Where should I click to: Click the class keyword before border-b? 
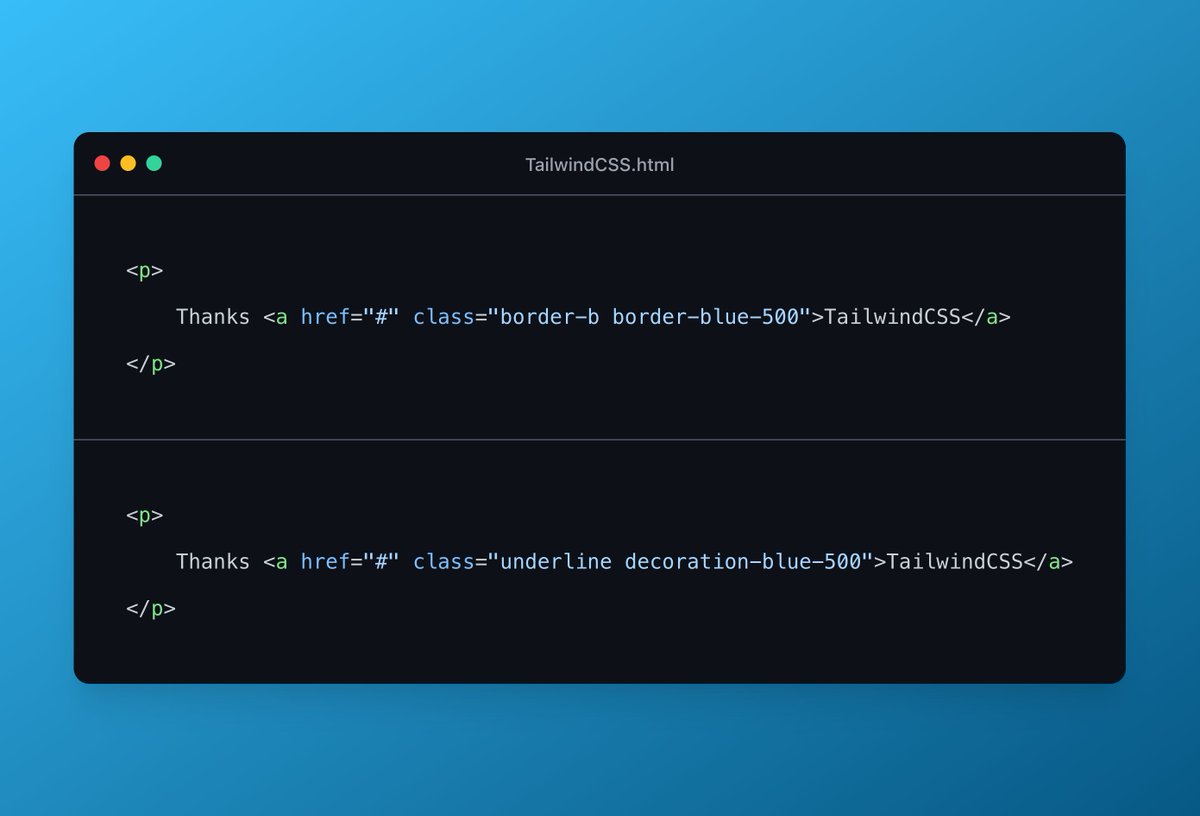click(443, 317)
